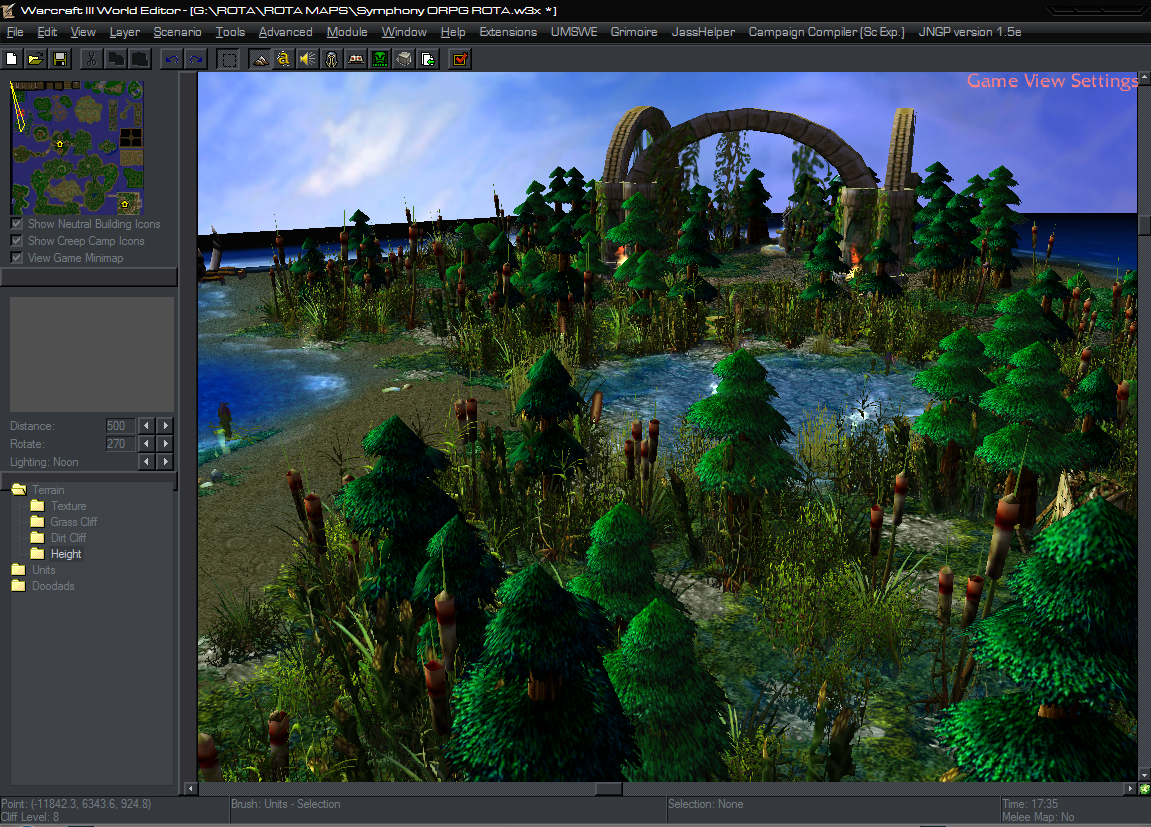Viewport: 1151px width, 827px height.
Task: Toggle Show Neutral Building Icons checkbox
Action: pos(17,224)
